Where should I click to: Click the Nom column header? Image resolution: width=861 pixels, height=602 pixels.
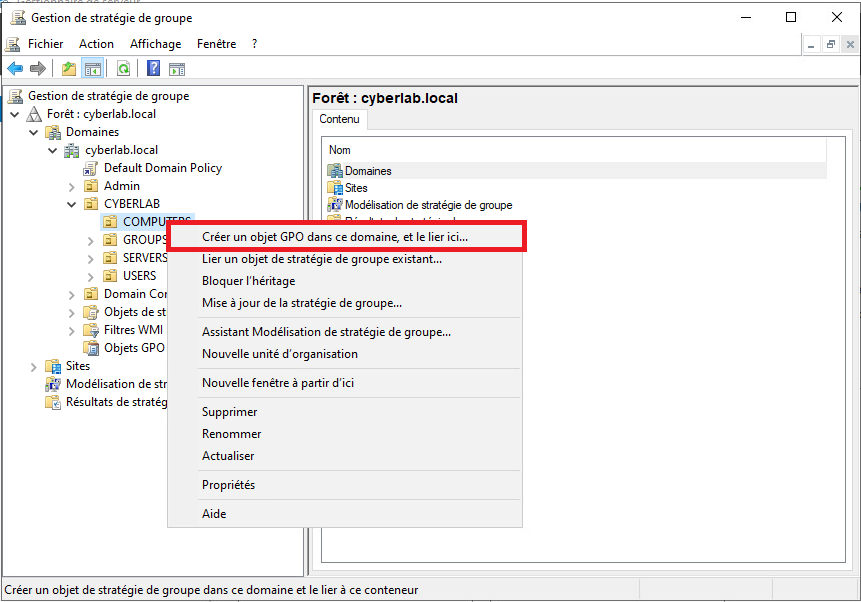[340, 150]
